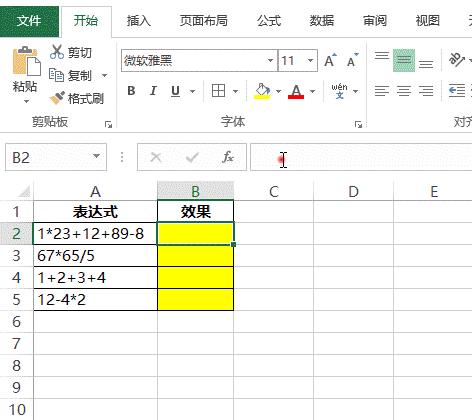Decrease font size with small A
Viewport: 472px width, 420px height.
pyautogui.click(x=352, y=61)
